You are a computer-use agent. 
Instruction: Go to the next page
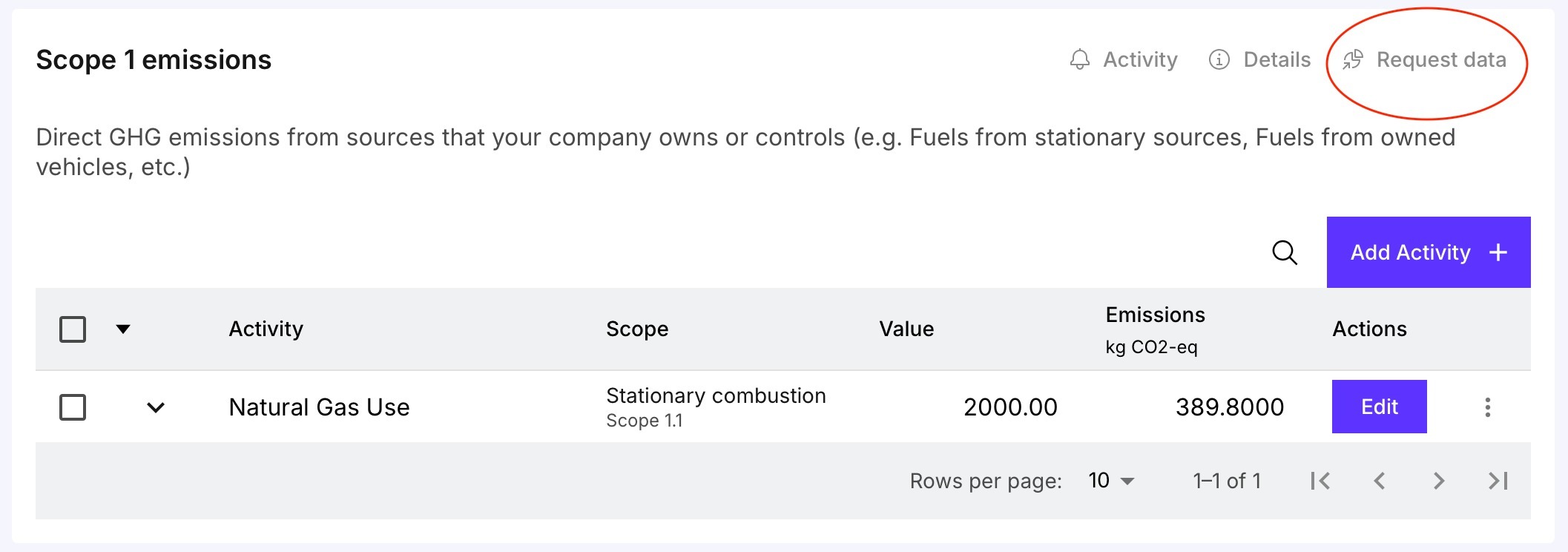[x=1439, y=481]
